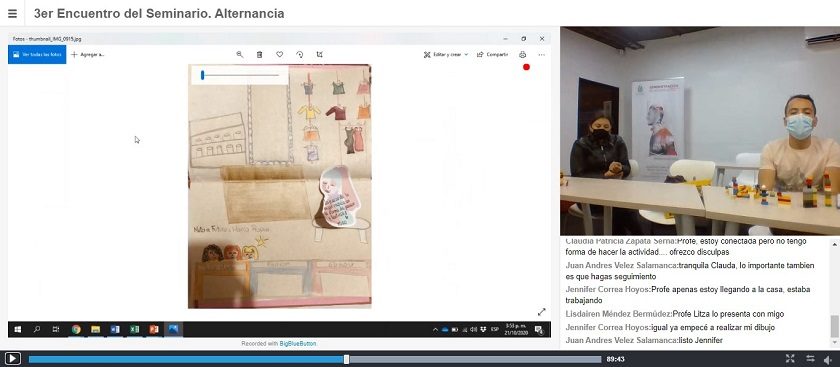Screen dimensions: 840x367
Task: Click the 'Compartir' share button
Action: coord(492,54)
